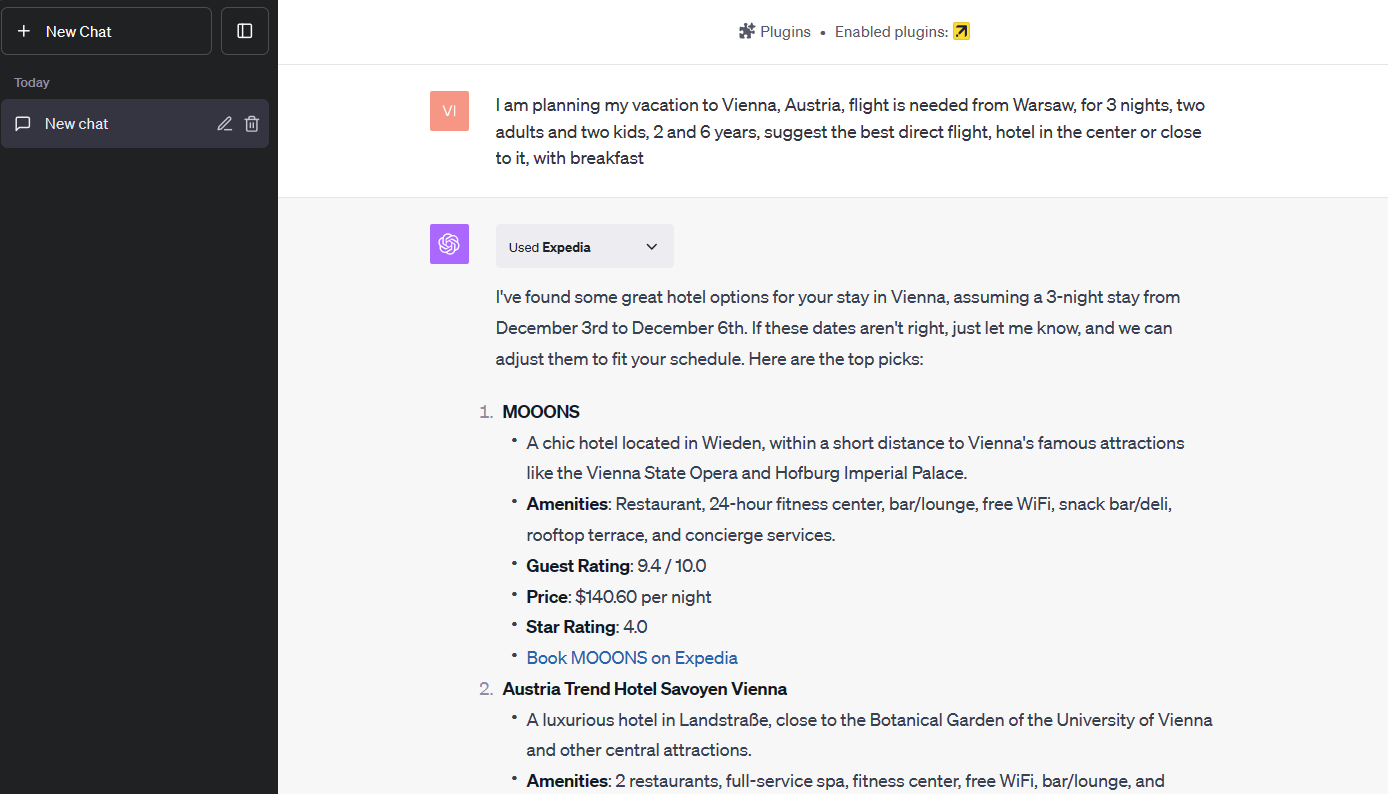The image size is (1388, 794).
Task: Click the Plugins puzzle icon
Action: pos(747,32)
